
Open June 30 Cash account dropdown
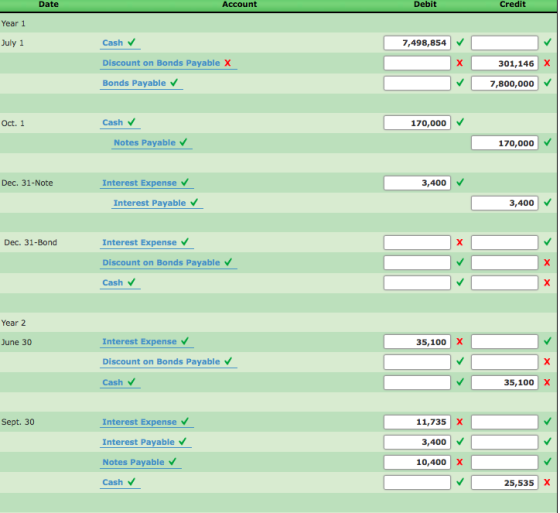120,382
